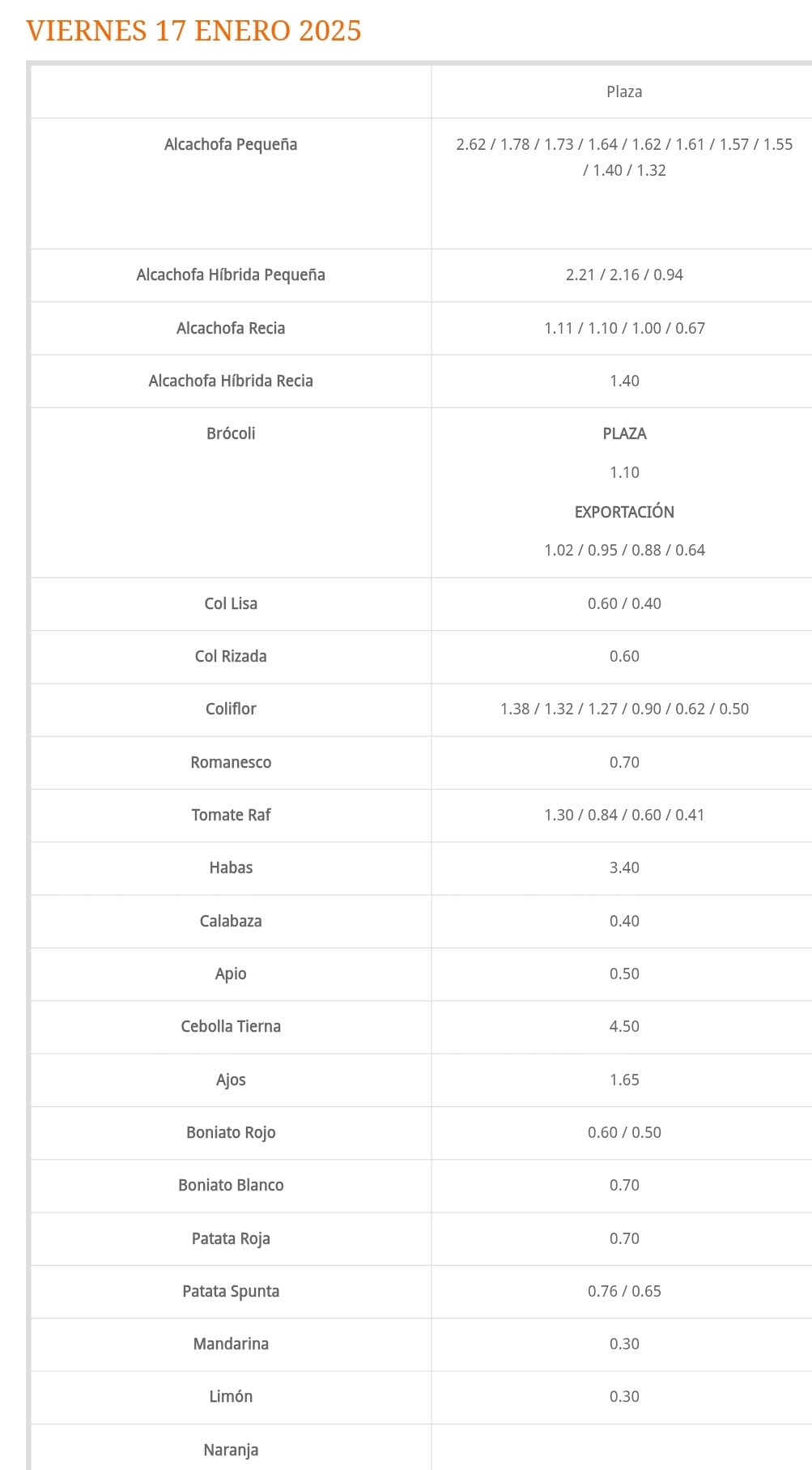Click the Patata Spunta prices 0.76 / 0.65
Screen dimensions: 812x1470
click(624, 1291)
